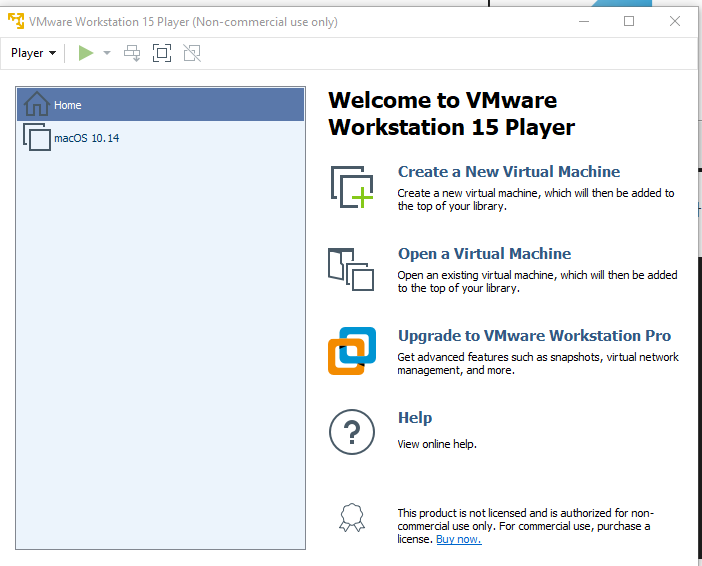Click the Unity mode toolbar icon
The width and height of the screenshot is (702, 566).
(192, 53)
